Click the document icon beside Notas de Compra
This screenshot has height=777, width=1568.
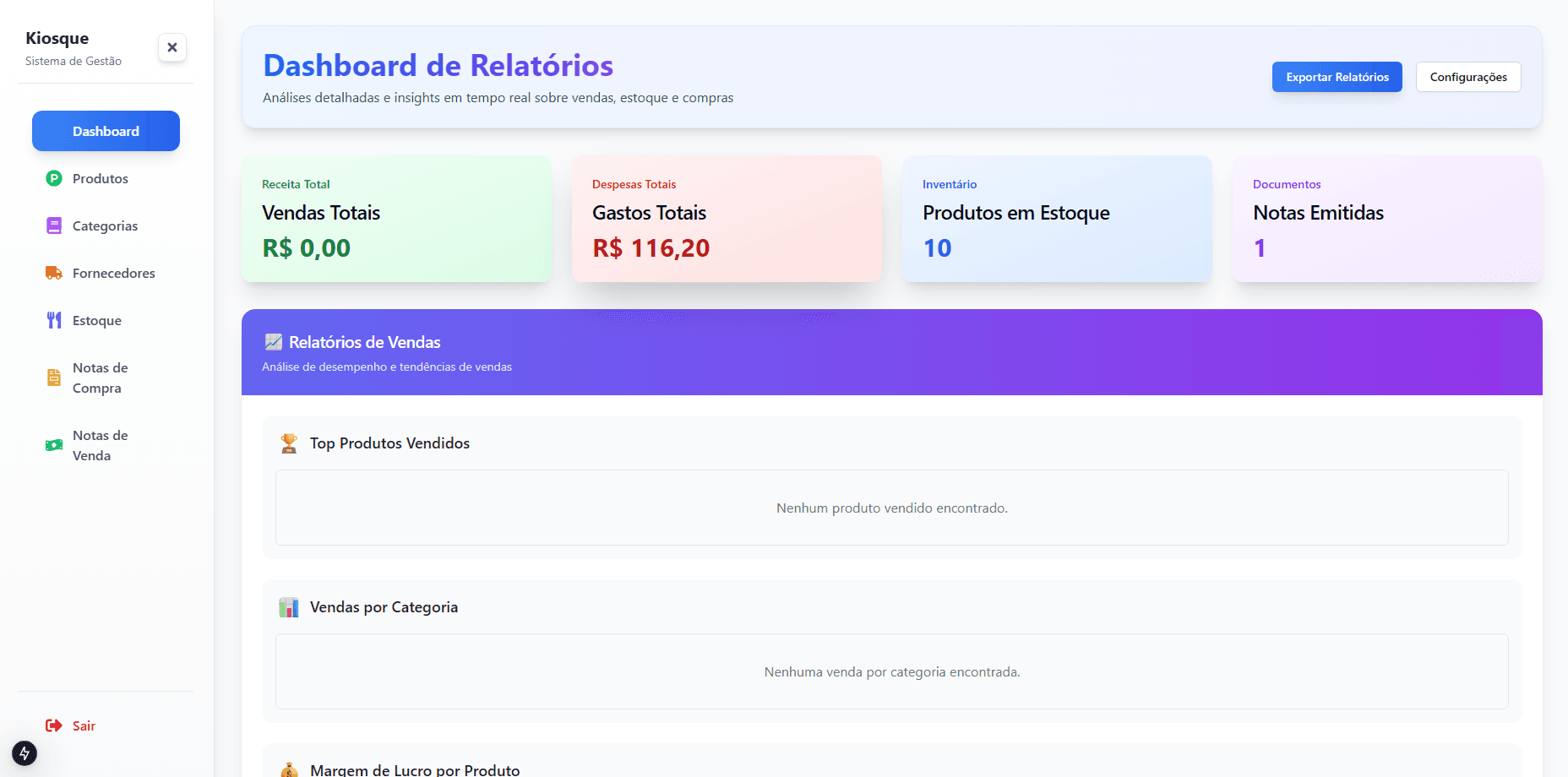53,378
